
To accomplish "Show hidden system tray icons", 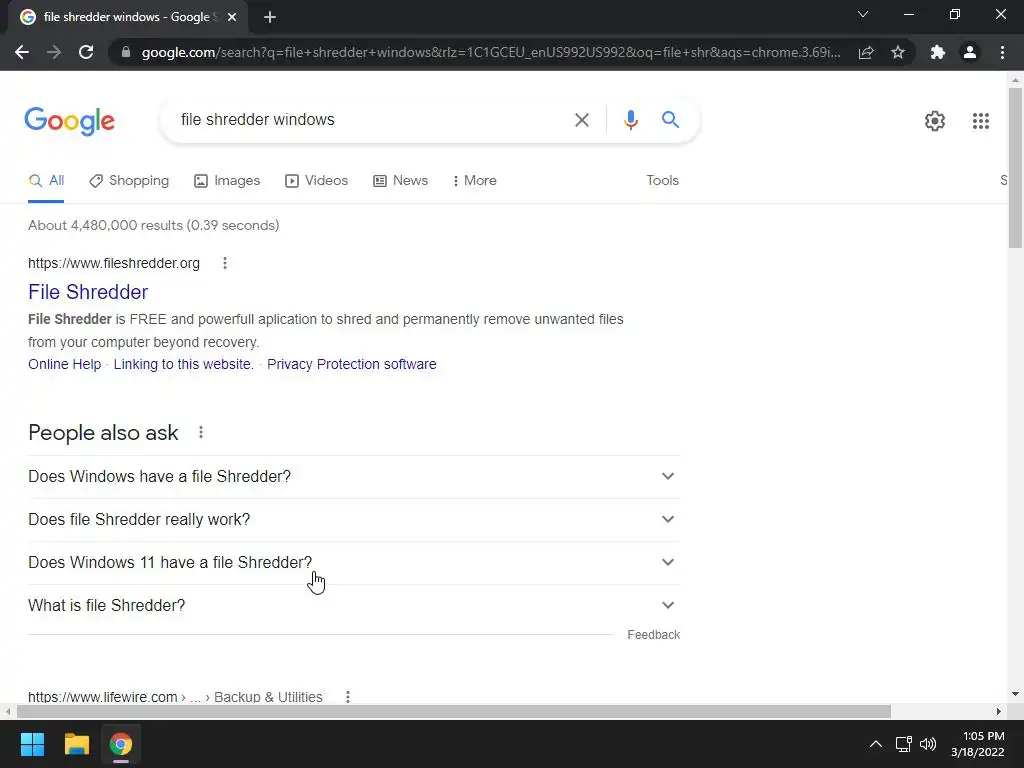I will (876, 744).
